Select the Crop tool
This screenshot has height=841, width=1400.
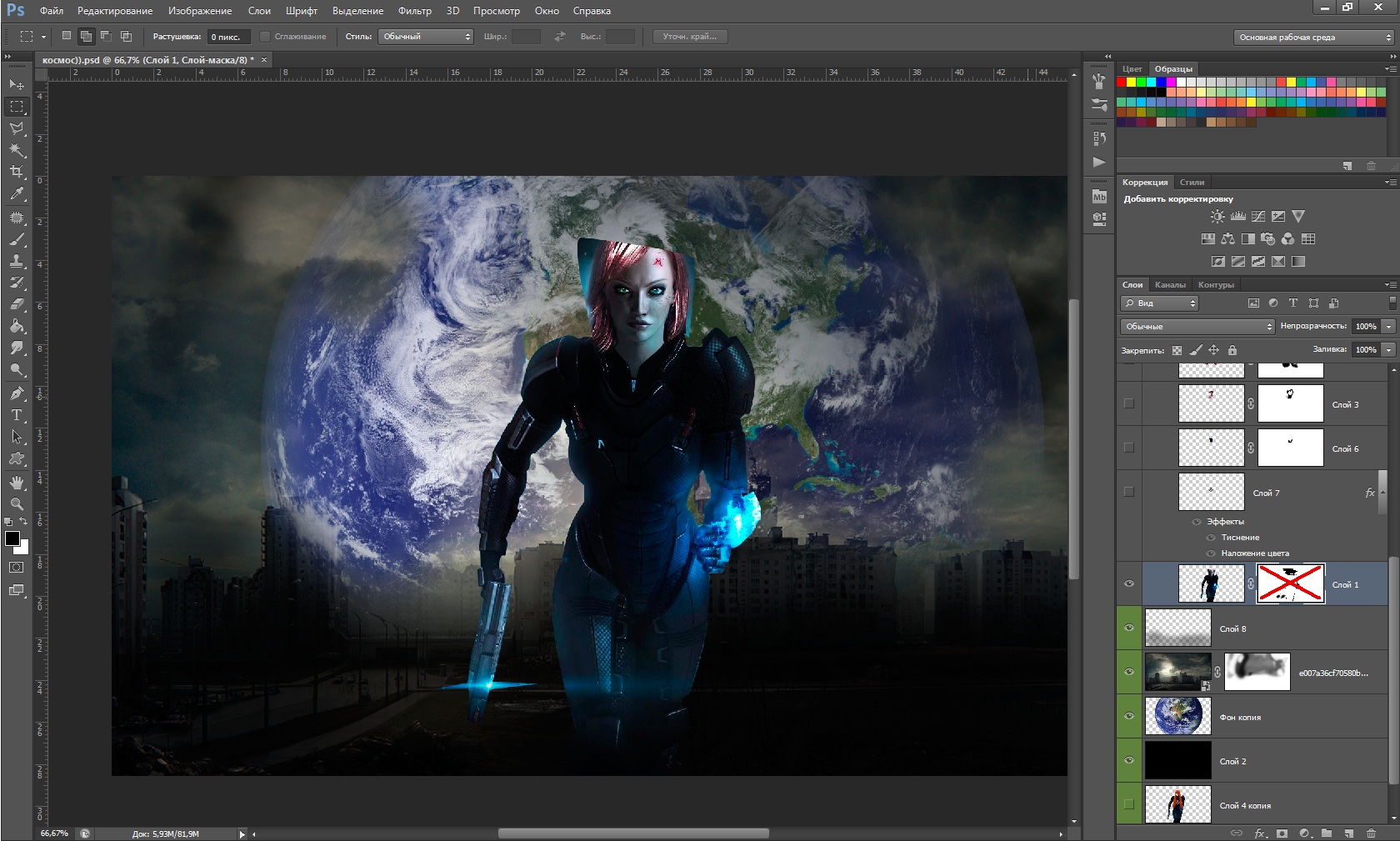(x=16, y=172)
